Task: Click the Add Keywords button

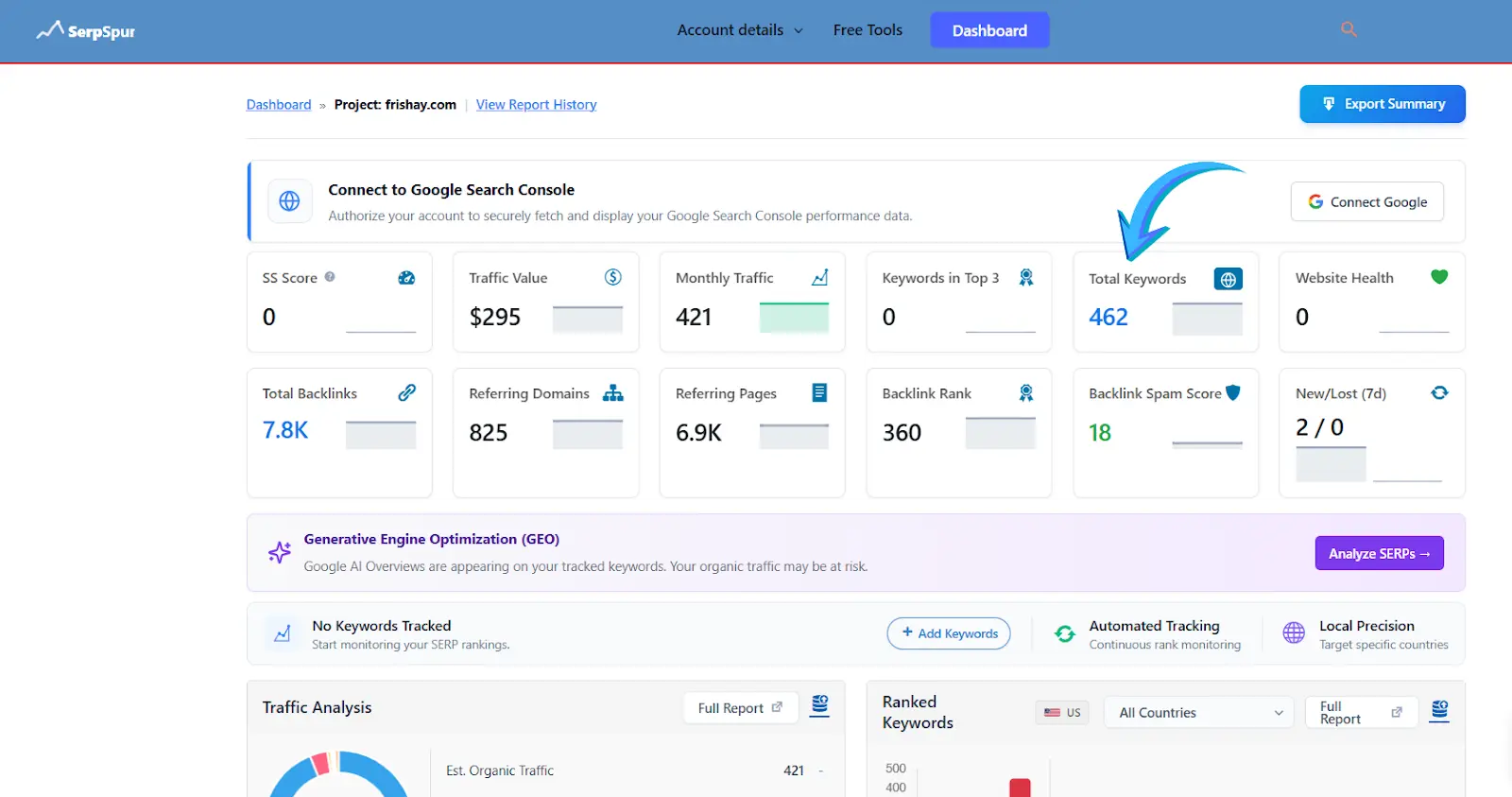Action: (x=948, y=633)
